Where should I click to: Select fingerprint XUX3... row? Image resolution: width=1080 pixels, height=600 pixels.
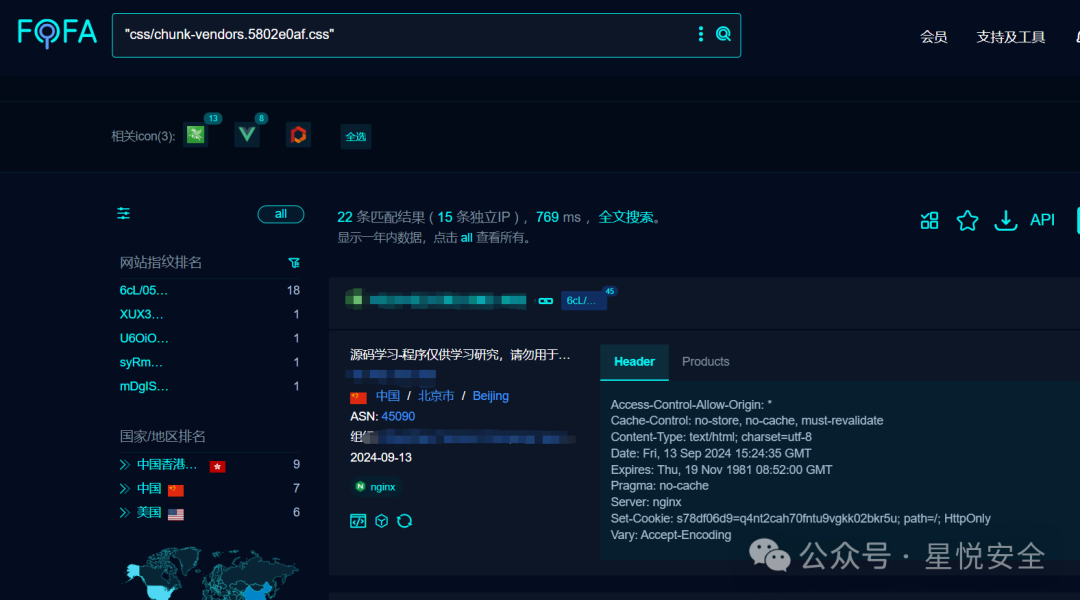tap(209, 314)
